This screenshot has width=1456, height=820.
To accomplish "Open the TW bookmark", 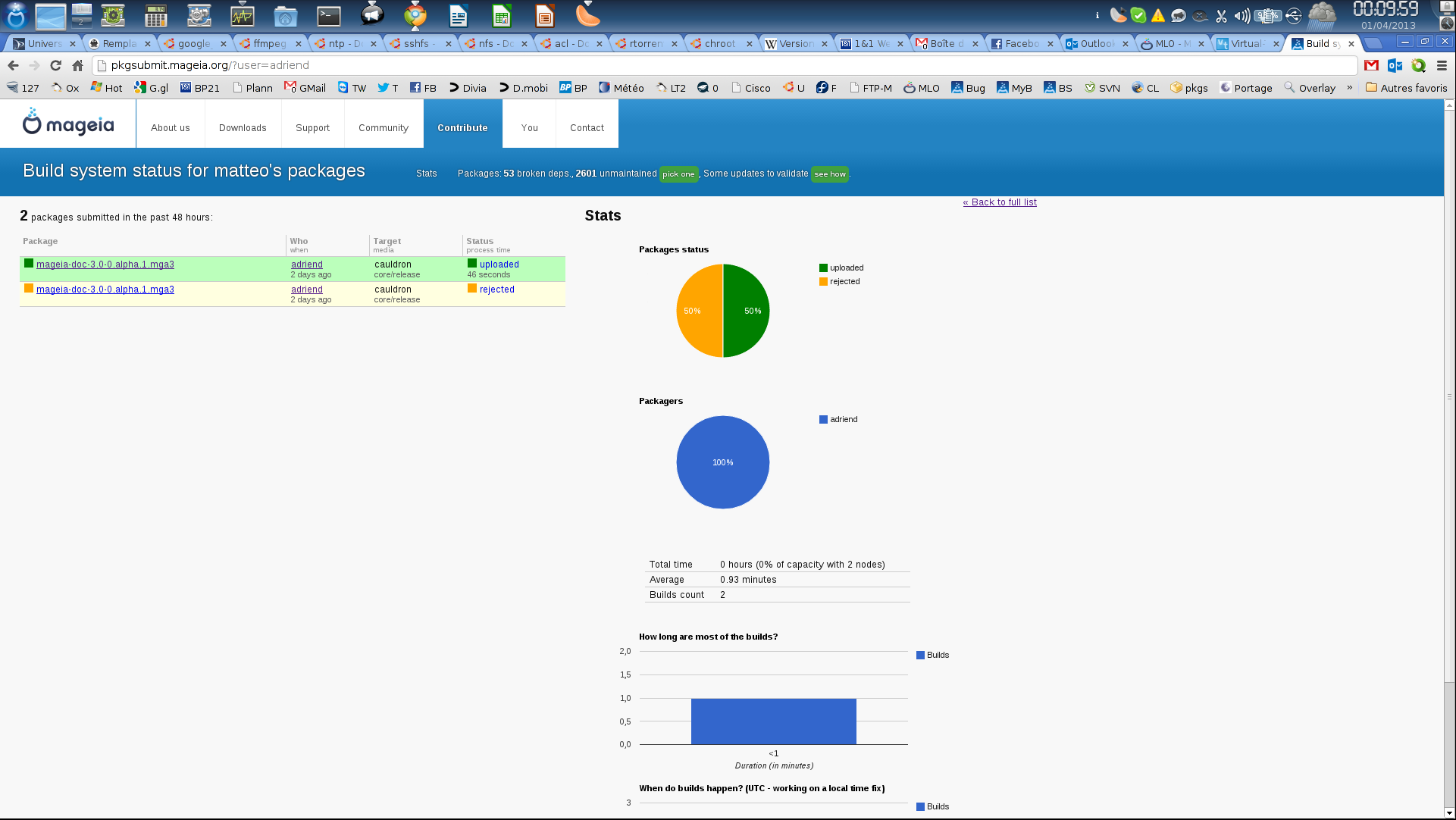I will coord(352,88).
